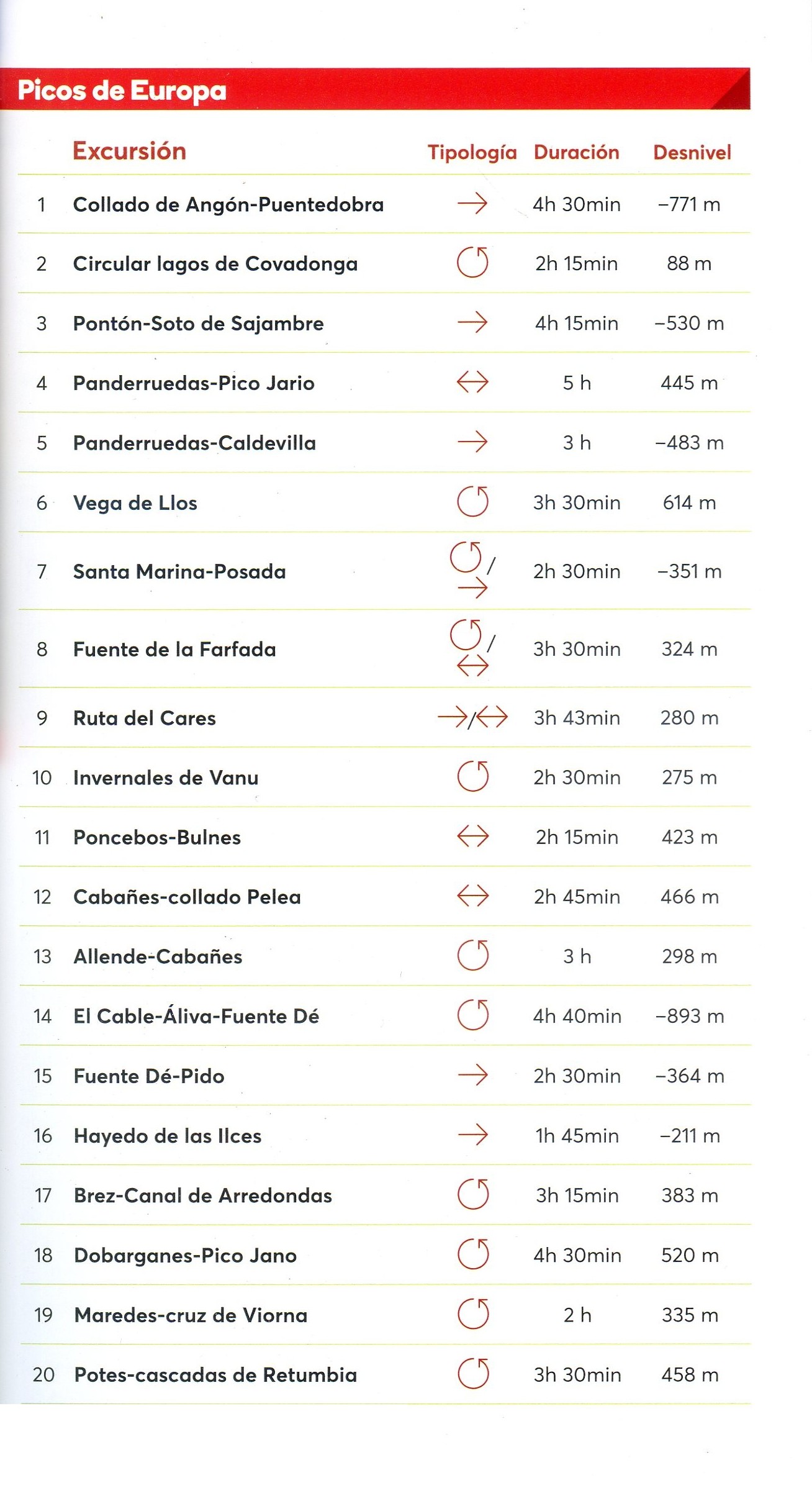The width and height of the screenshot is (812, 1488).
Task: Click the circular icon for El Cable-Áliva-Fuente Dé
Action: [472, 1015]
